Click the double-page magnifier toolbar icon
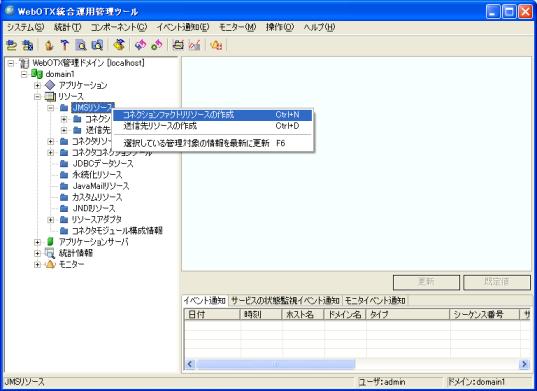The height and width of the screenshot is (391, 537). [97, 45]
